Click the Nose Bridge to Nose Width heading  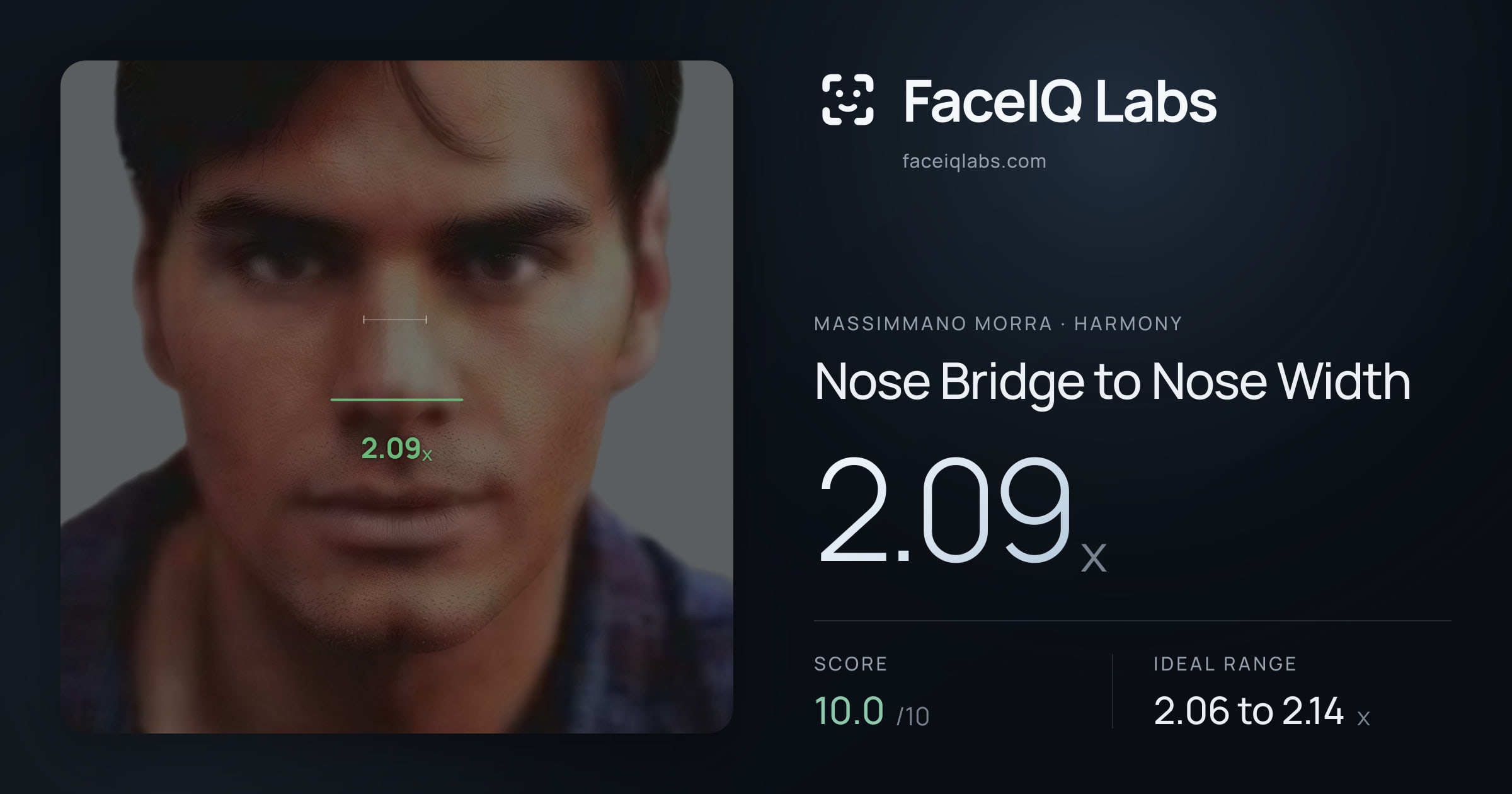click(1113, 382)
